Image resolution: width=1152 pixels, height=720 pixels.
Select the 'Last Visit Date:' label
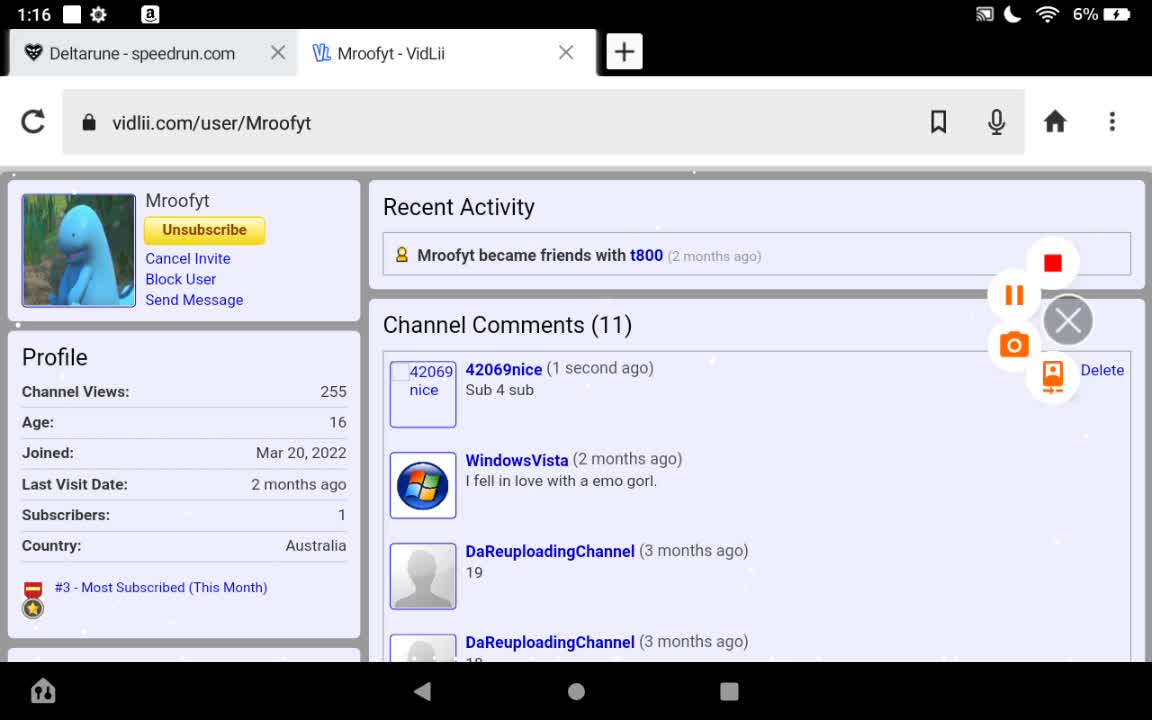[74, 484]
